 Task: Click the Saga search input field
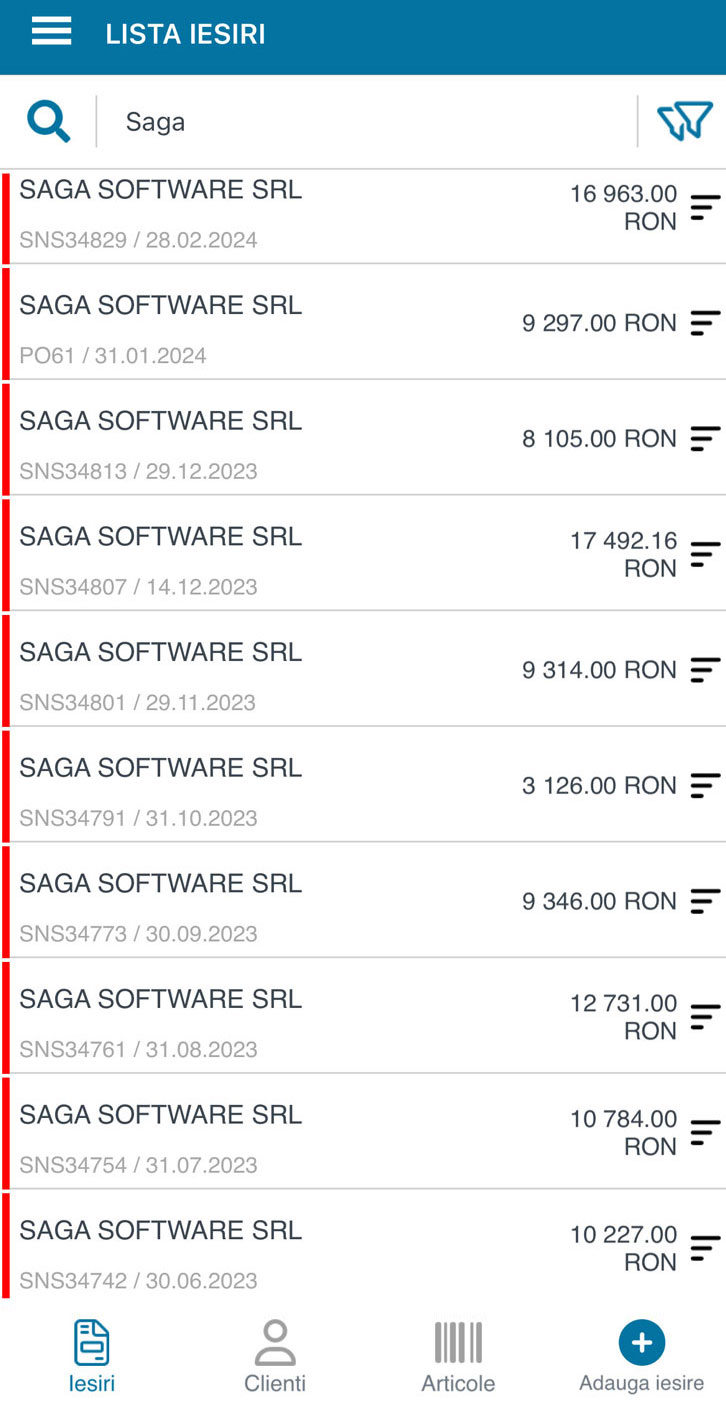pos(370,122)
